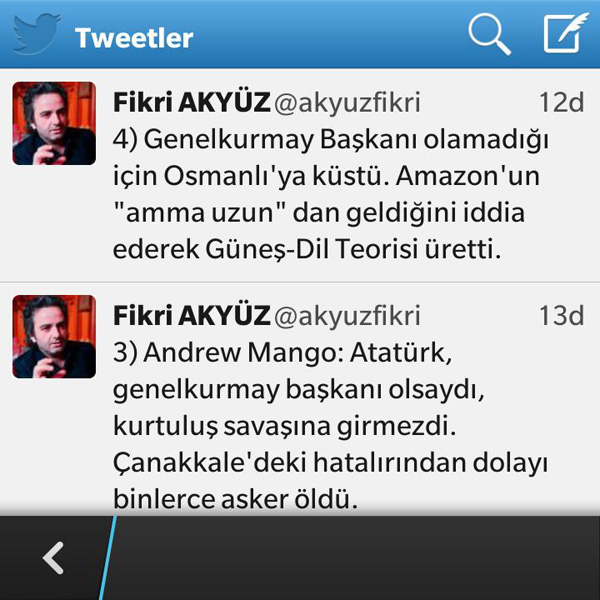Tap the Twitter bird logo

pos(37,34)
